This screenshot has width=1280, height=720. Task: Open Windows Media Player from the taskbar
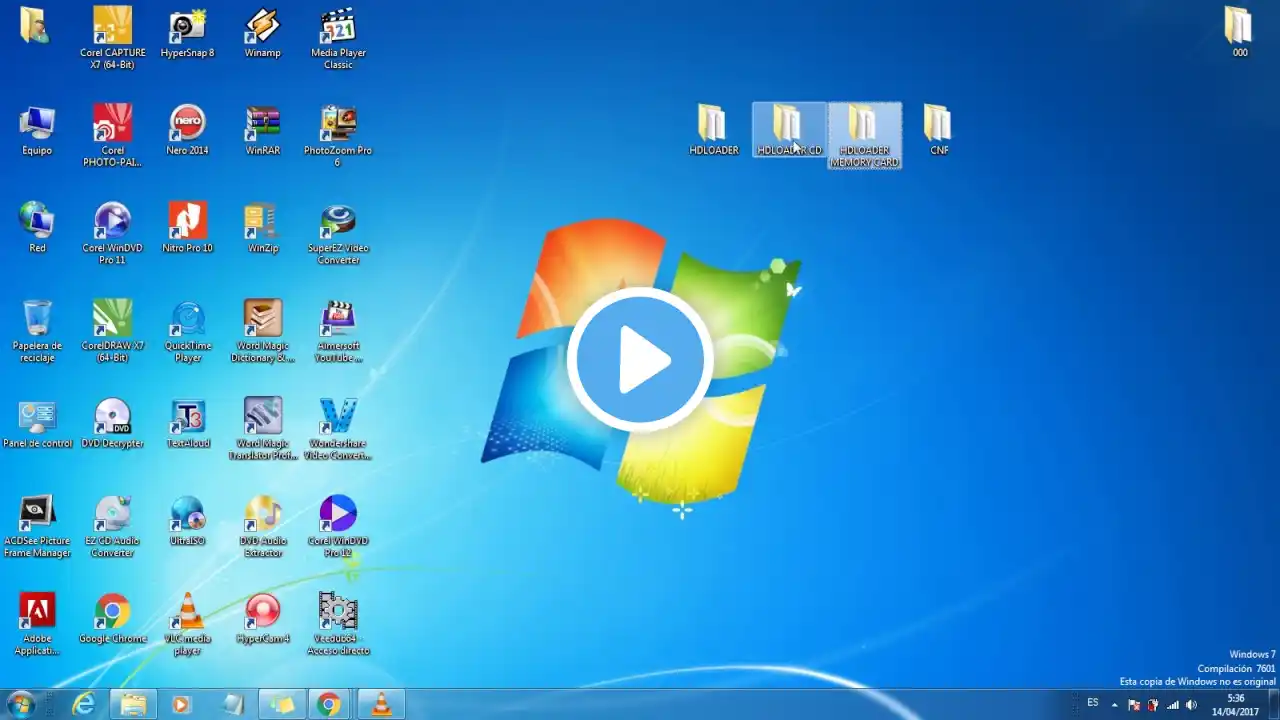[182, 704]
